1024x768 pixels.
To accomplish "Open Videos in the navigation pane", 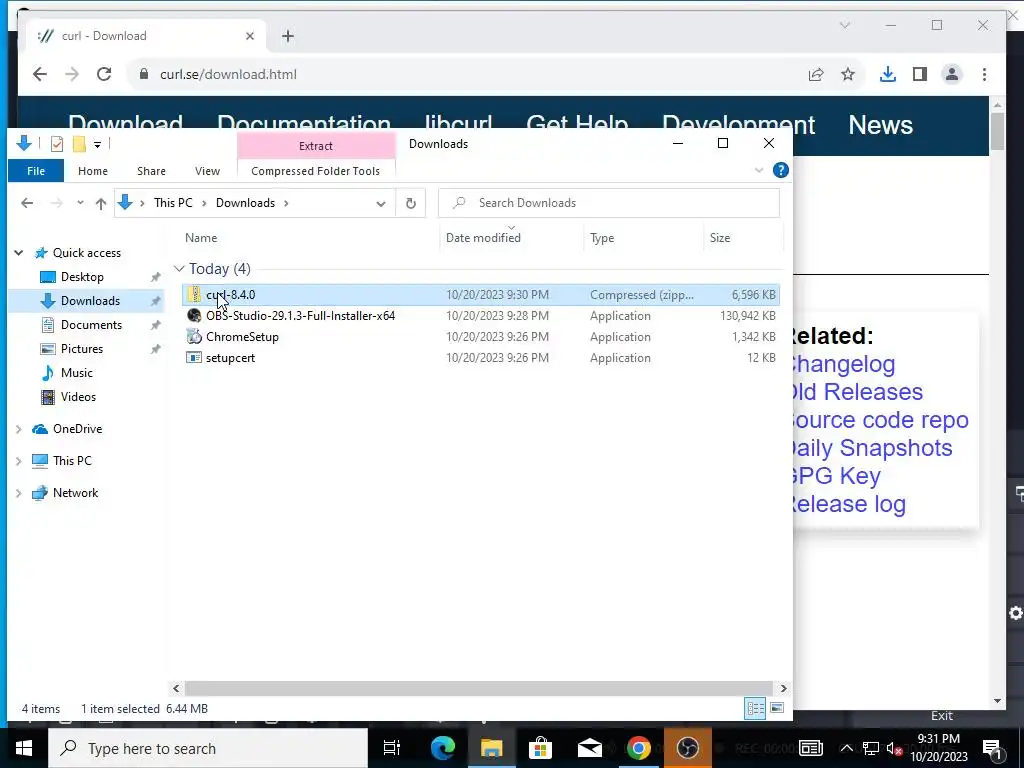I will click(x=78, y=397).
